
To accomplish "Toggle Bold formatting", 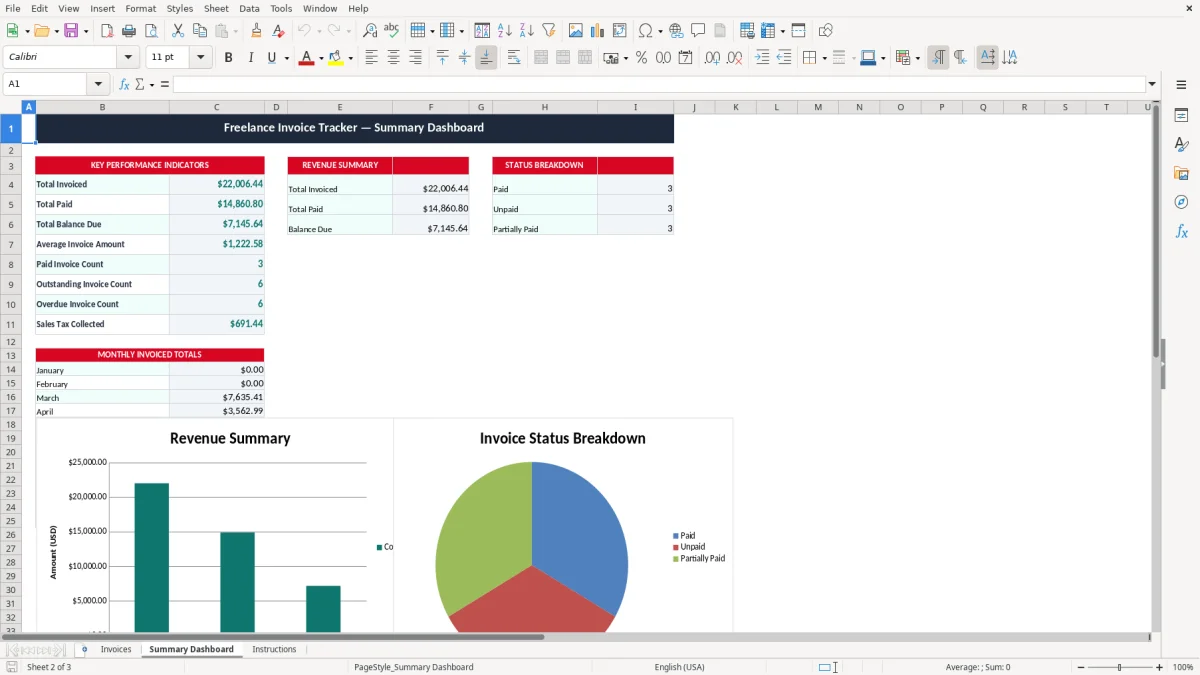I will (228, 58).
